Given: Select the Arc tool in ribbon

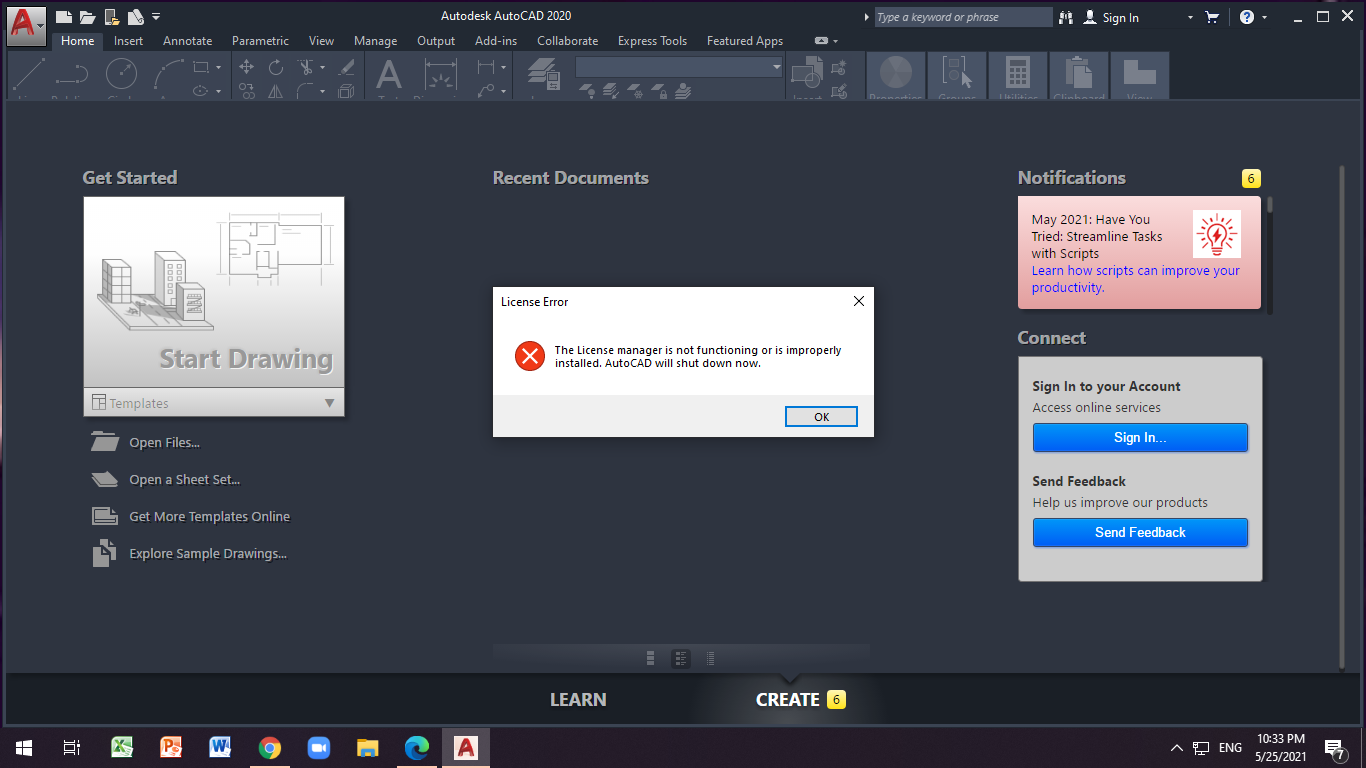Looking at the screenshot, I should (x=168, y=76).
